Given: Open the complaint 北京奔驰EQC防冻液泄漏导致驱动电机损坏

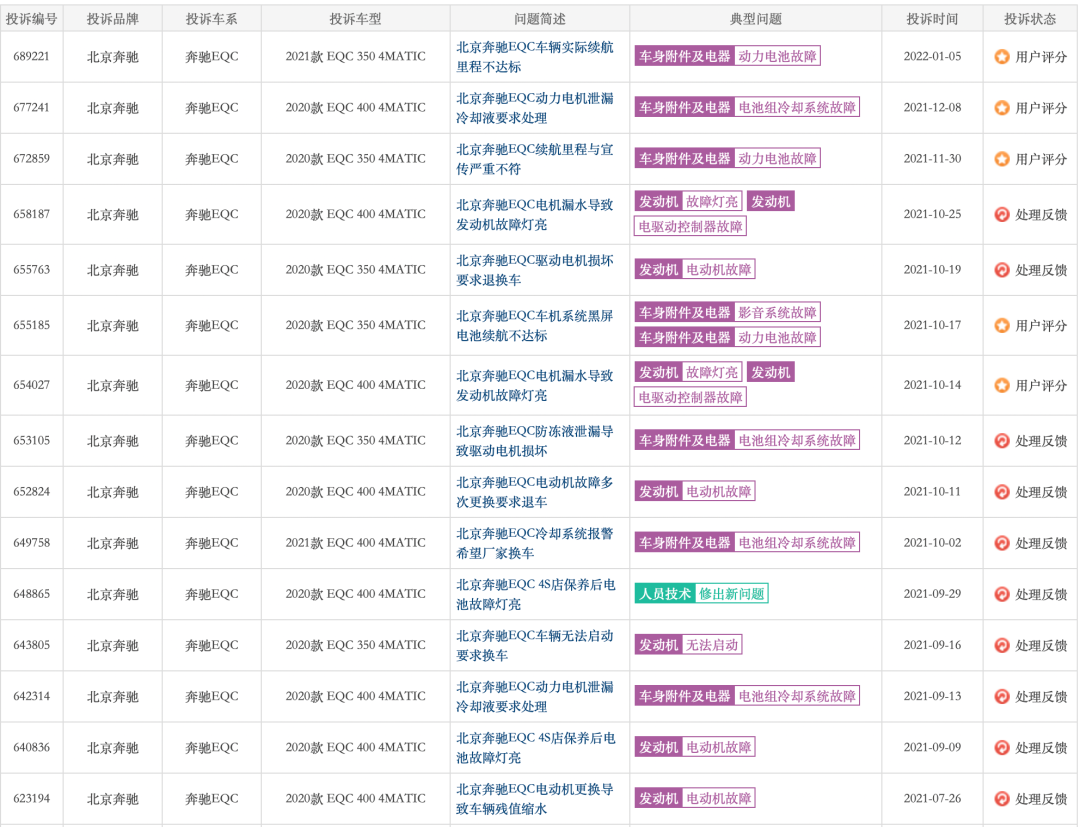Looking at the screenshot, I should coord(534,441).
